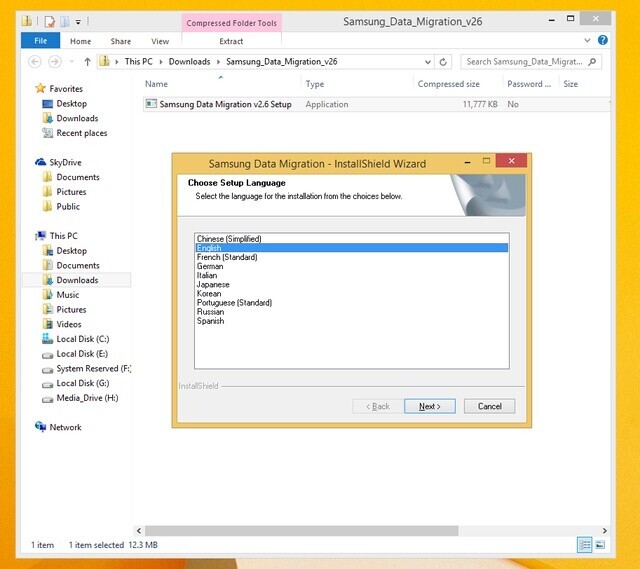Image resolution: width=640 pixels, height=569 pixels.
Task: Click the Up arrow navigation icon
Action: point(87,62)
